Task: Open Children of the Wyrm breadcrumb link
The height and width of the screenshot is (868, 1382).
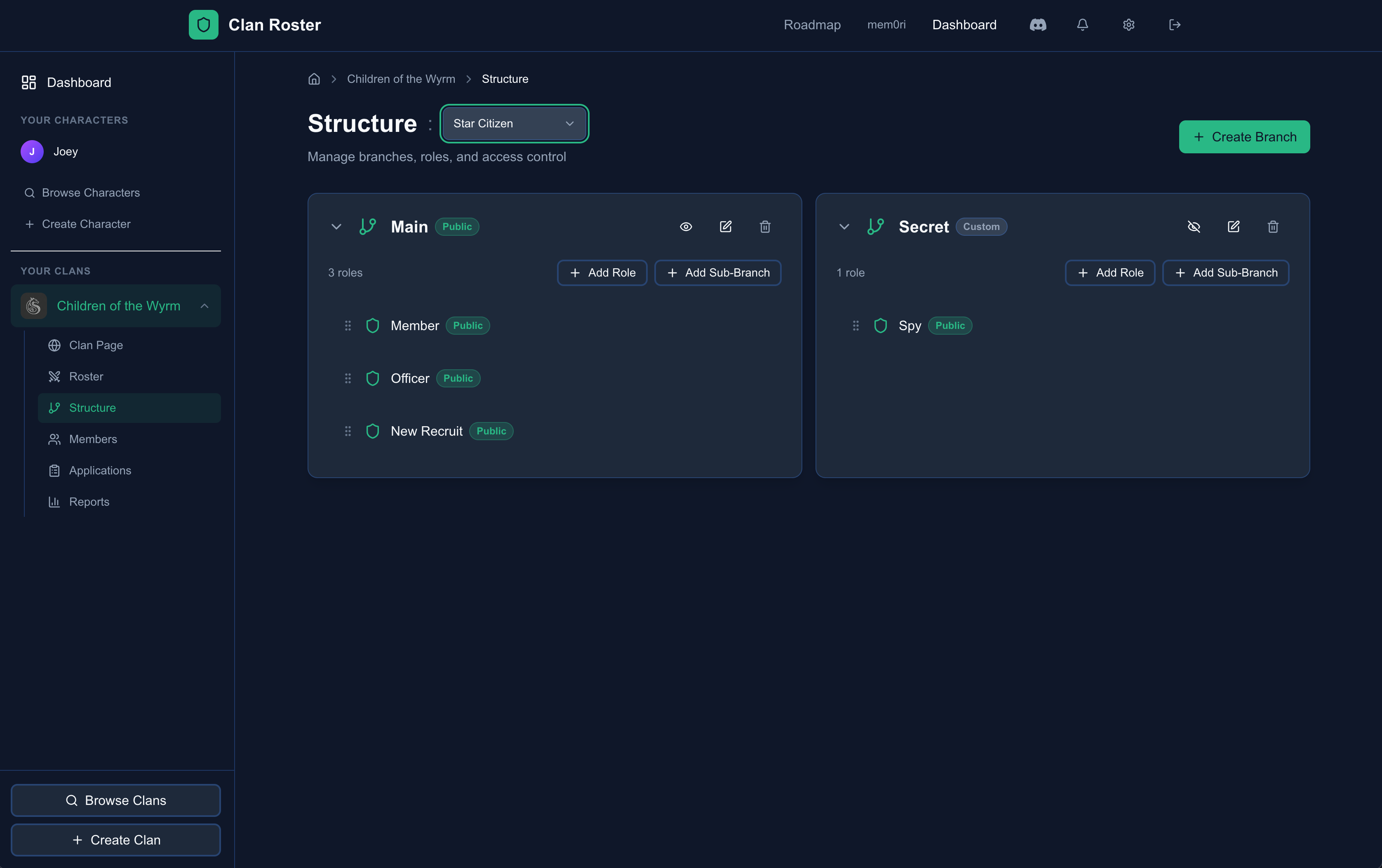Action: (x=401, y=79)
